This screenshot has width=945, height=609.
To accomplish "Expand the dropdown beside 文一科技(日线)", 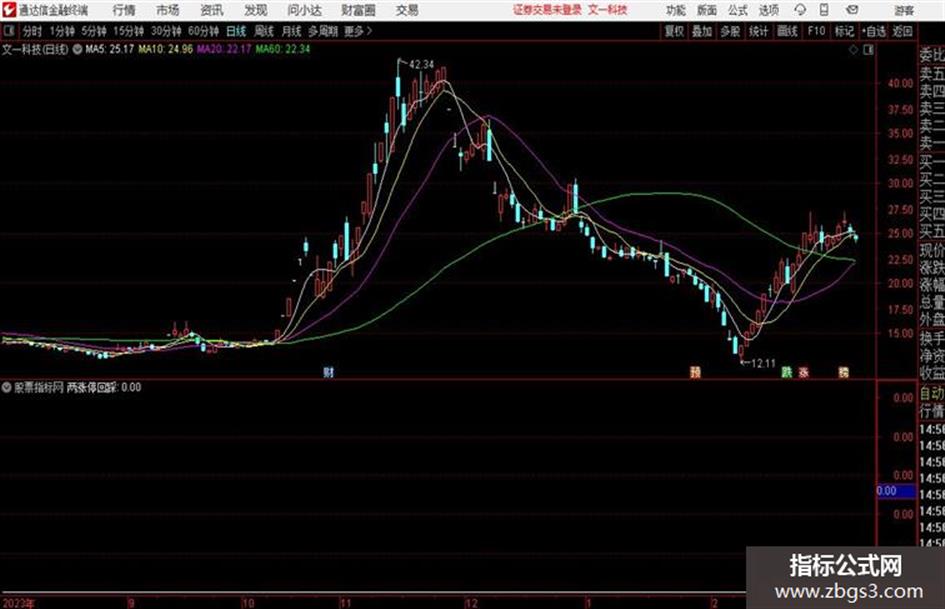I will [x=77, y=49].
